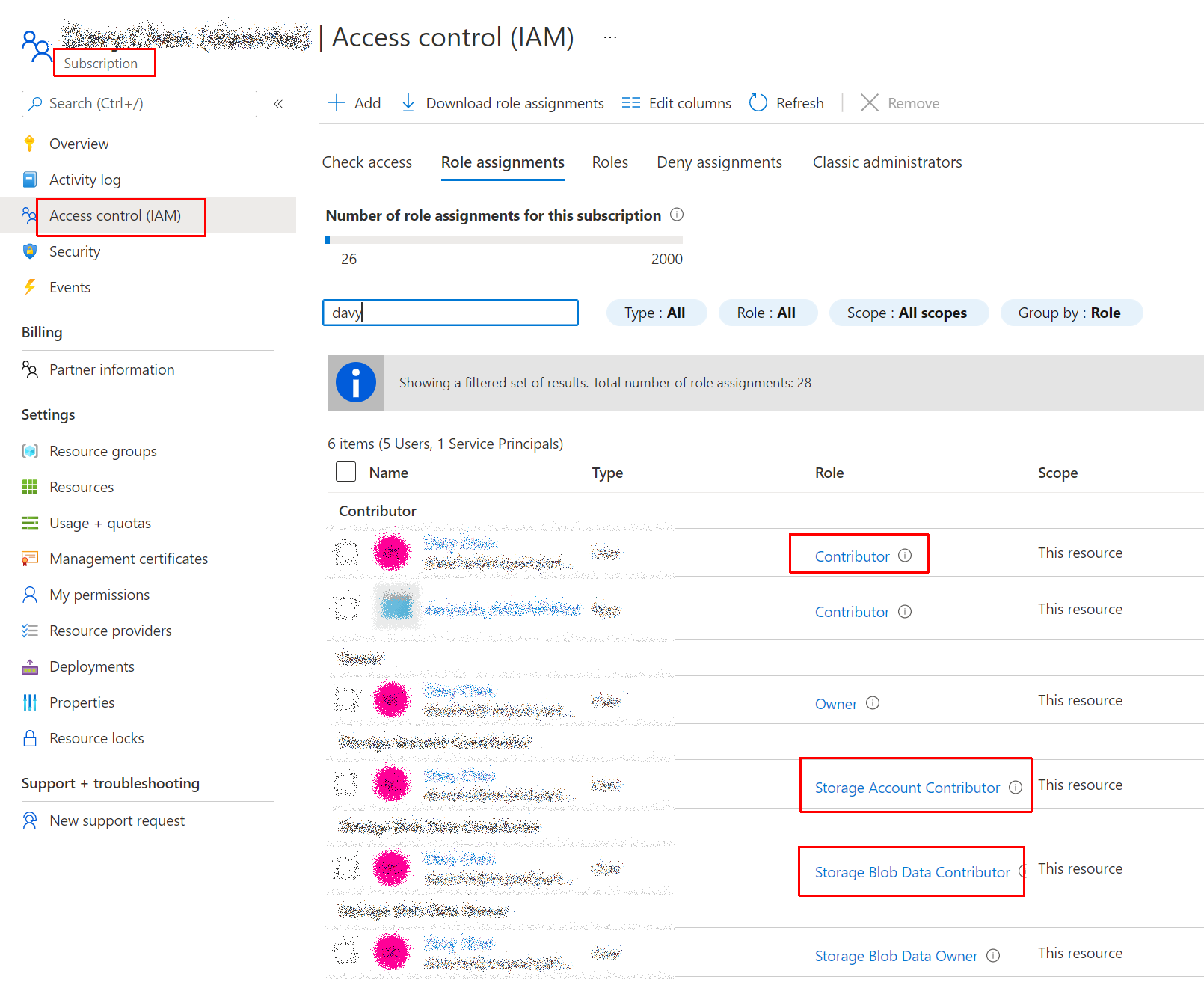Screen dimensions: 1204x1000
Task: Click the filter field containing "davy"
Action: click(x=450, y=313)
